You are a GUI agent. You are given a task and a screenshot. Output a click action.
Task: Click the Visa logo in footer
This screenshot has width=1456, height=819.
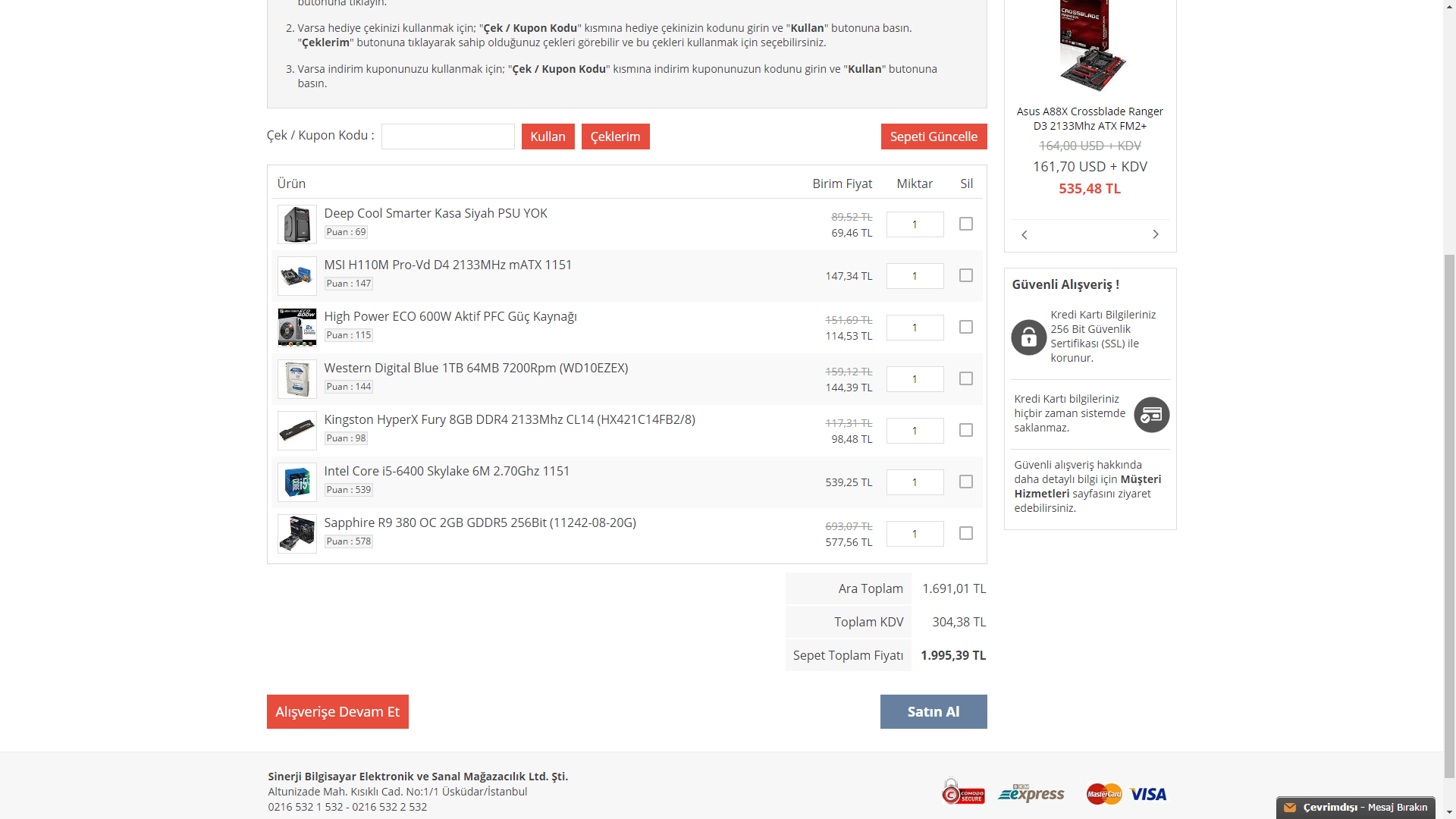(1148, 794)
